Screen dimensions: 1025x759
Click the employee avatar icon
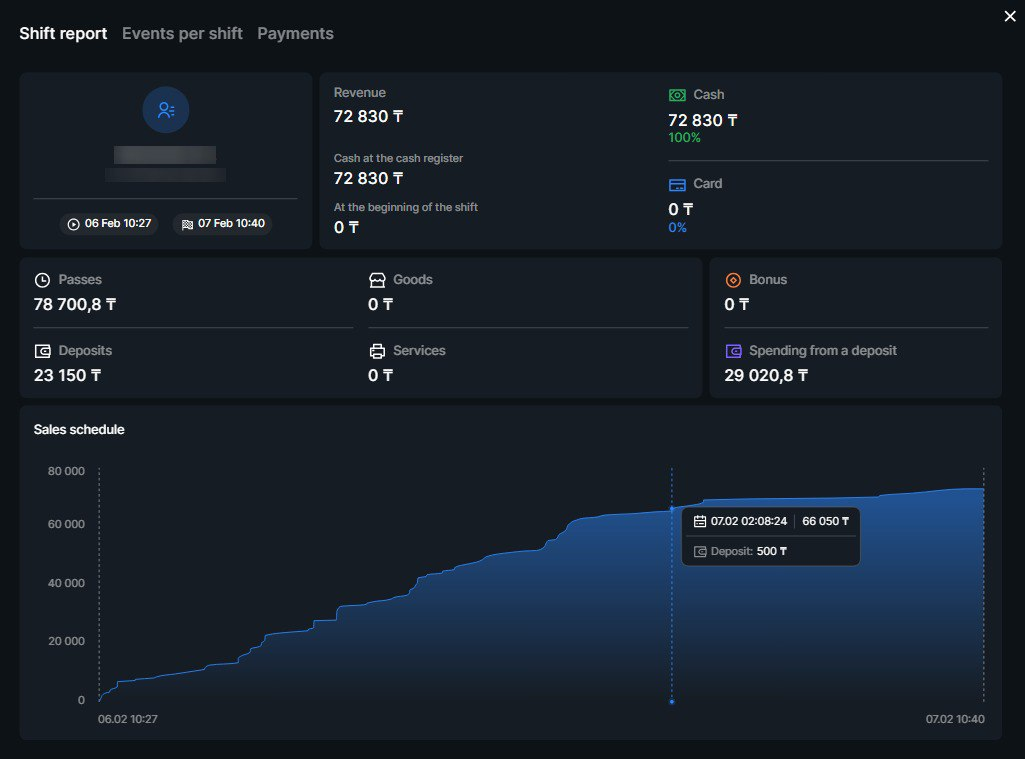coord(165,110)
